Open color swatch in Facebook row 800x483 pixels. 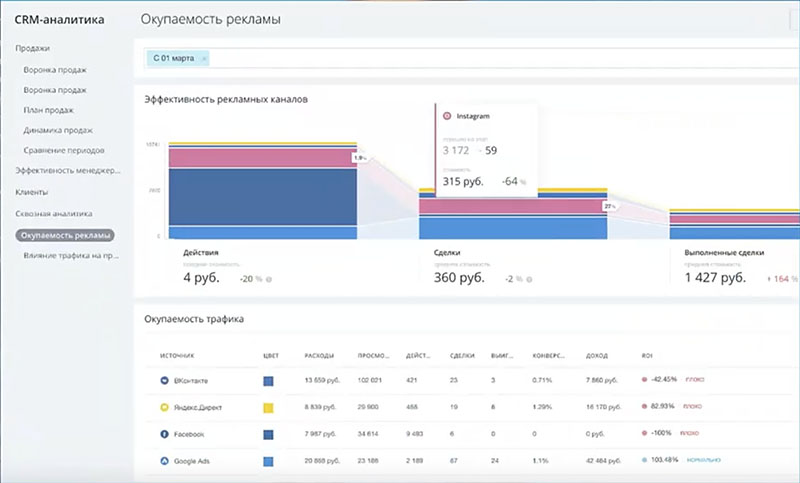[x=268, y=435]
